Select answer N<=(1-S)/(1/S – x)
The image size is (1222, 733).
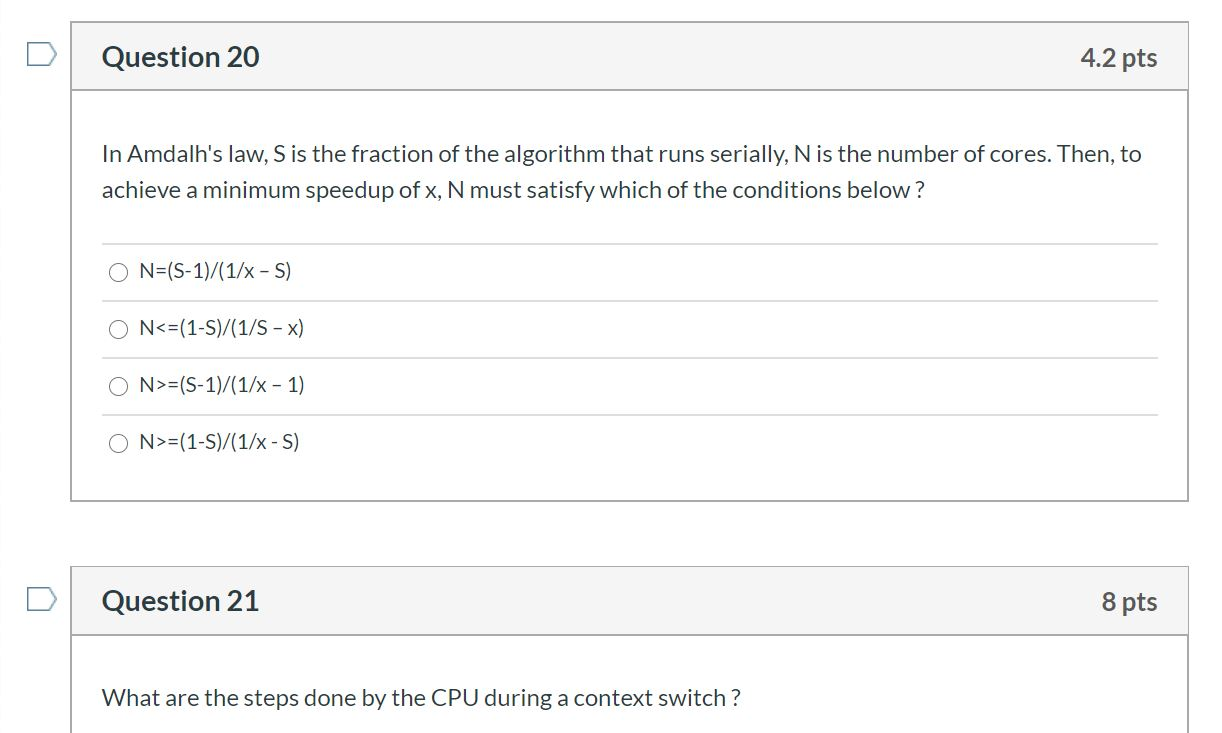pos(118,328)
